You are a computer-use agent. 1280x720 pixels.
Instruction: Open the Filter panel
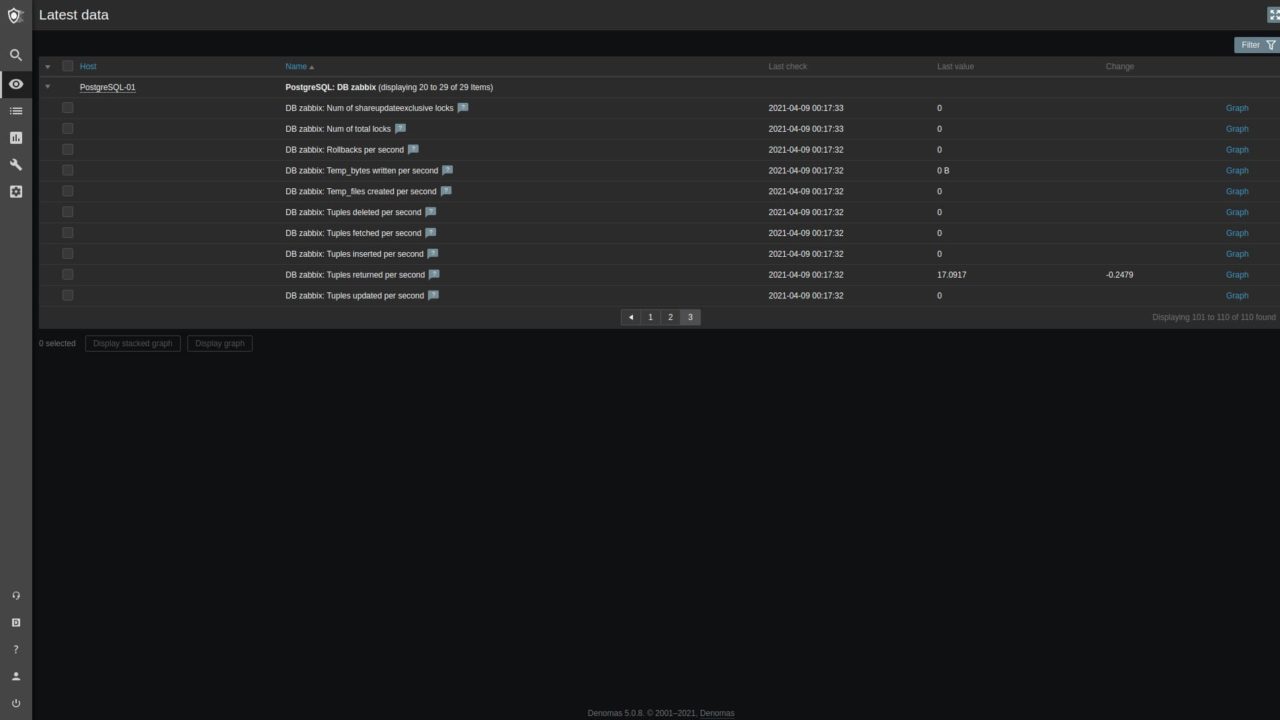pyautogui.click(x=1250, y=44)
